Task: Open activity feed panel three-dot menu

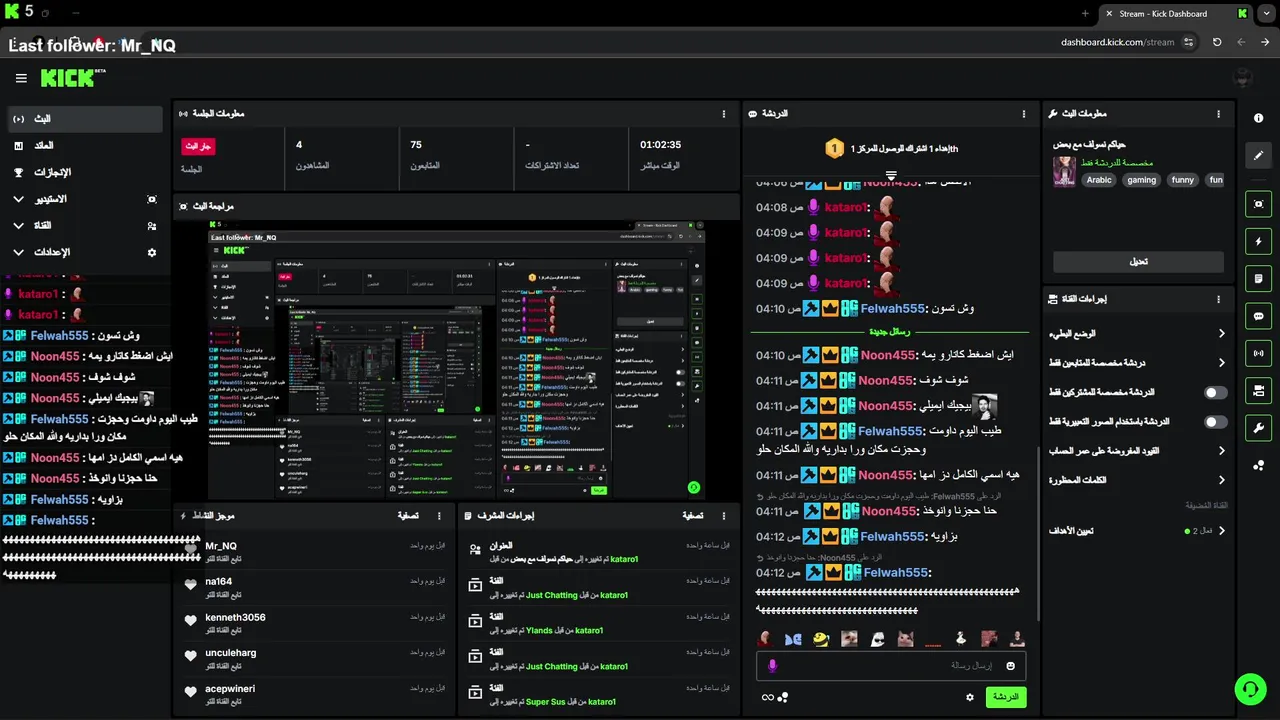Action: (439, 516)
